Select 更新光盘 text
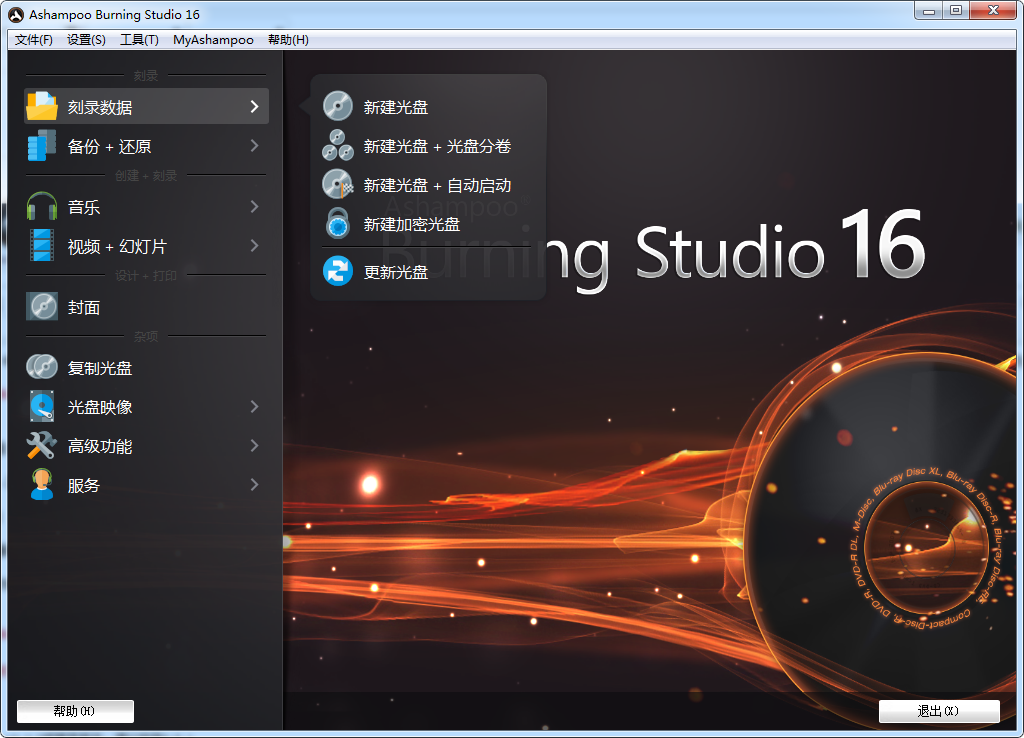The height and width of the screenshot is (738, 1024). pyautogui.click(x=396, y=272)
